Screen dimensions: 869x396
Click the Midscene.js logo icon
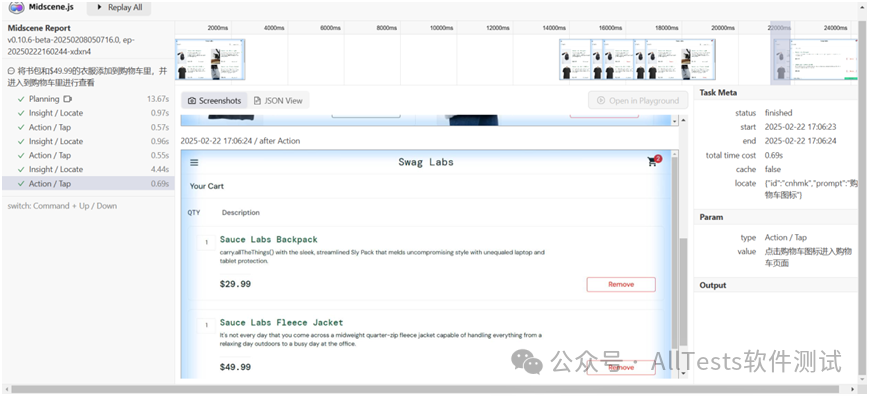17,7
